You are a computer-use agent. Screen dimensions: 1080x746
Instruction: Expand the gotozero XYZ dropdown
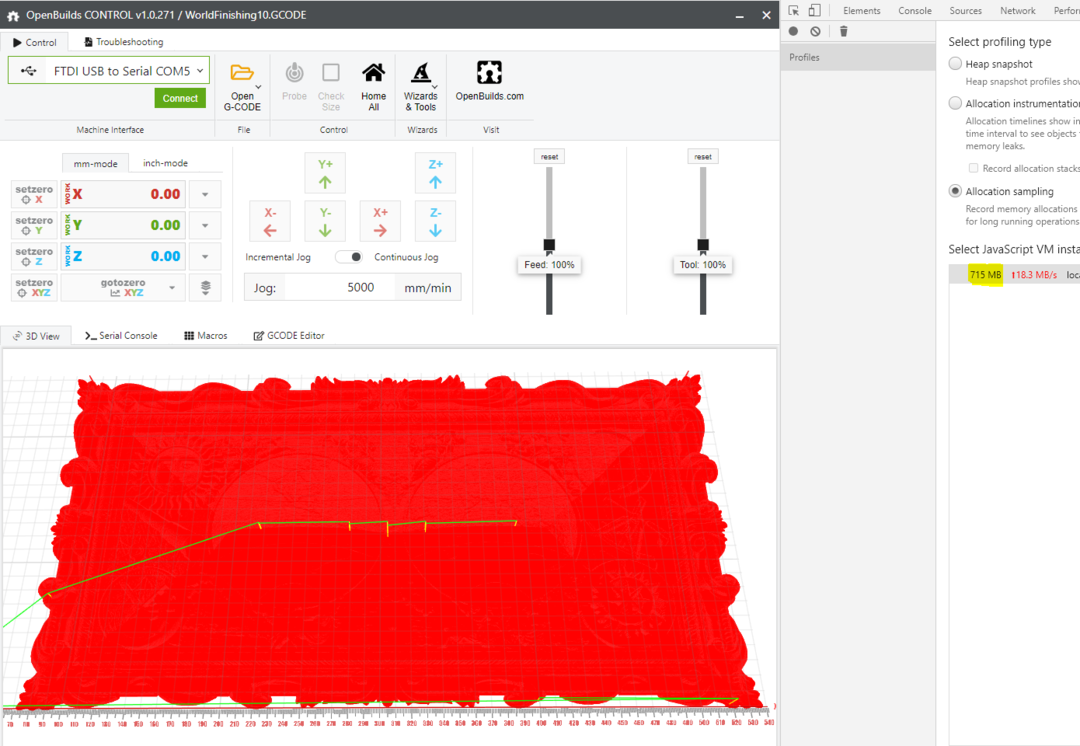click(x=173, y=288)
